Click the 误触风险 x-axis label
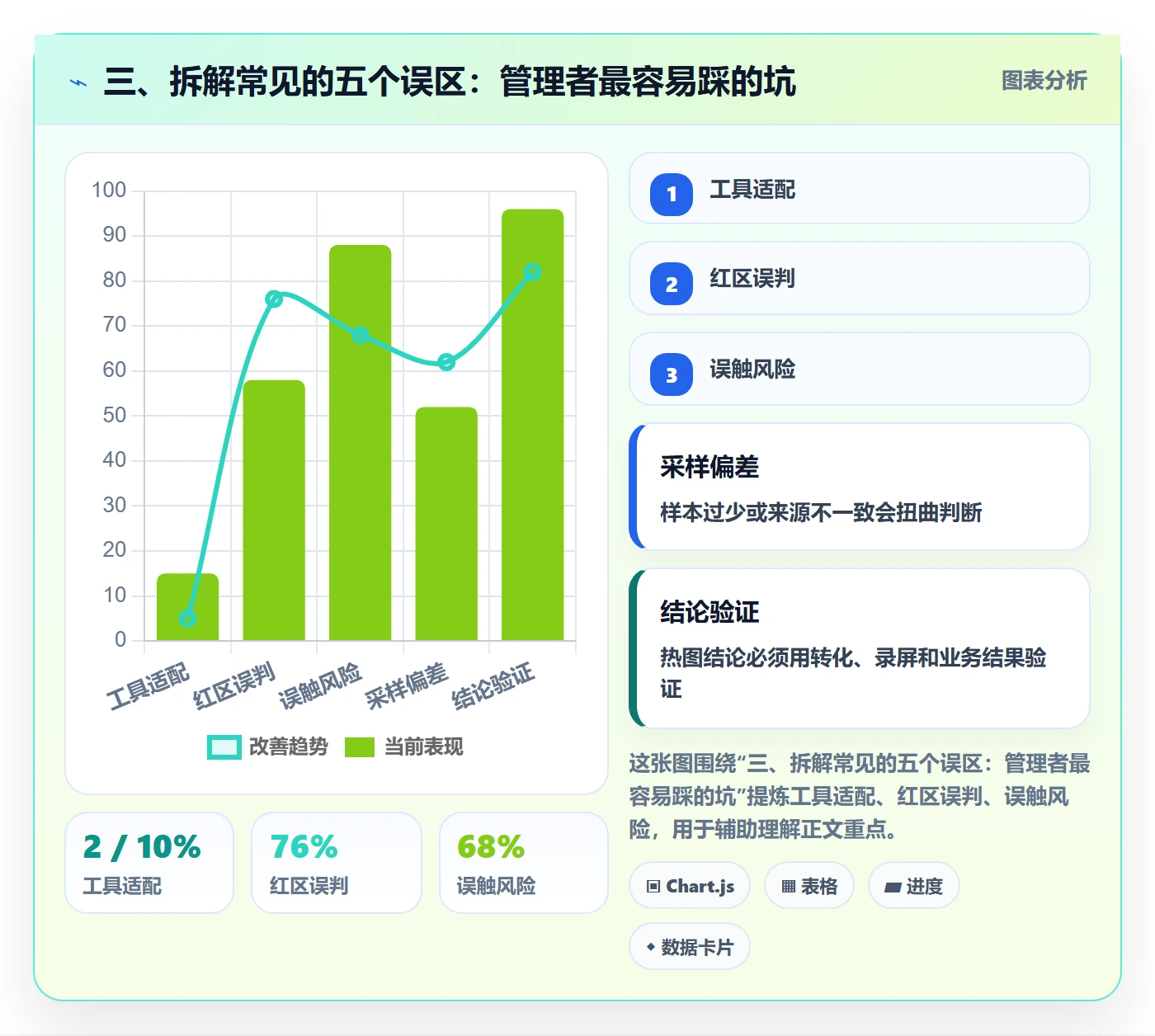Viewport: 1155px width, 1036px height. pyautogui.click(x=321, y=686)
